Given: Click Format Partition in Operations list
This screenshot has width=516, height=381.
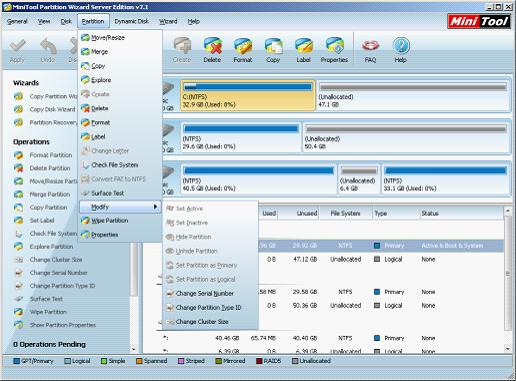Looking at the screenshot, I should 43,155.
